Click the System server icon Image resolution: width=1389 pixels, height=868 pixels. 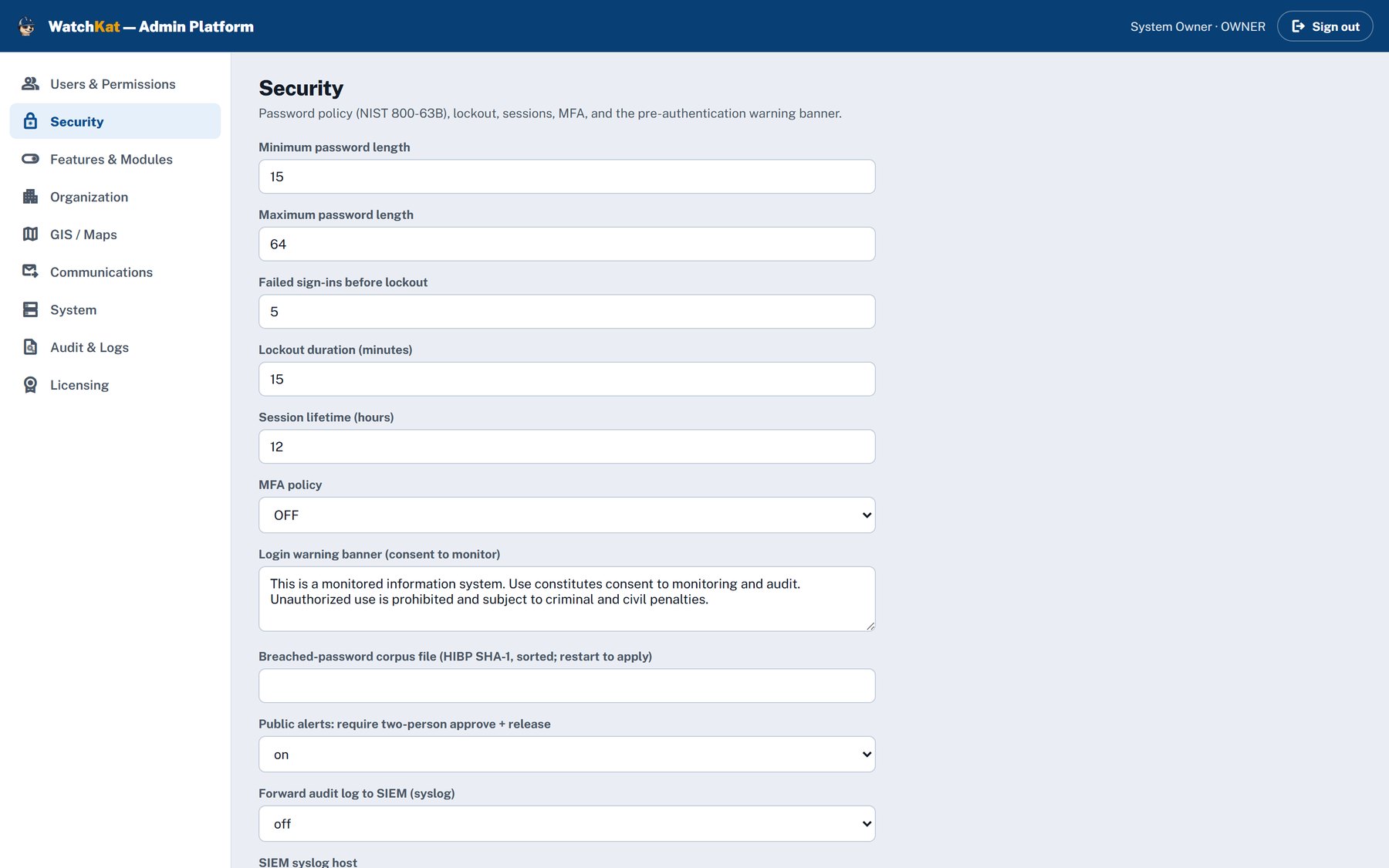point(30,309)
